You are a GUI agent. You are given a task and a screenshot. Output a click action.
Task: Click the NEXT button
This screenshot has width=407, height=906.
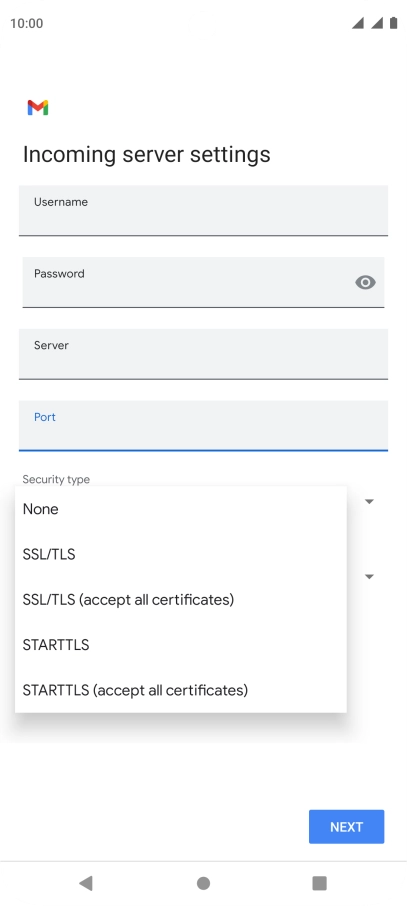(346, 827)
